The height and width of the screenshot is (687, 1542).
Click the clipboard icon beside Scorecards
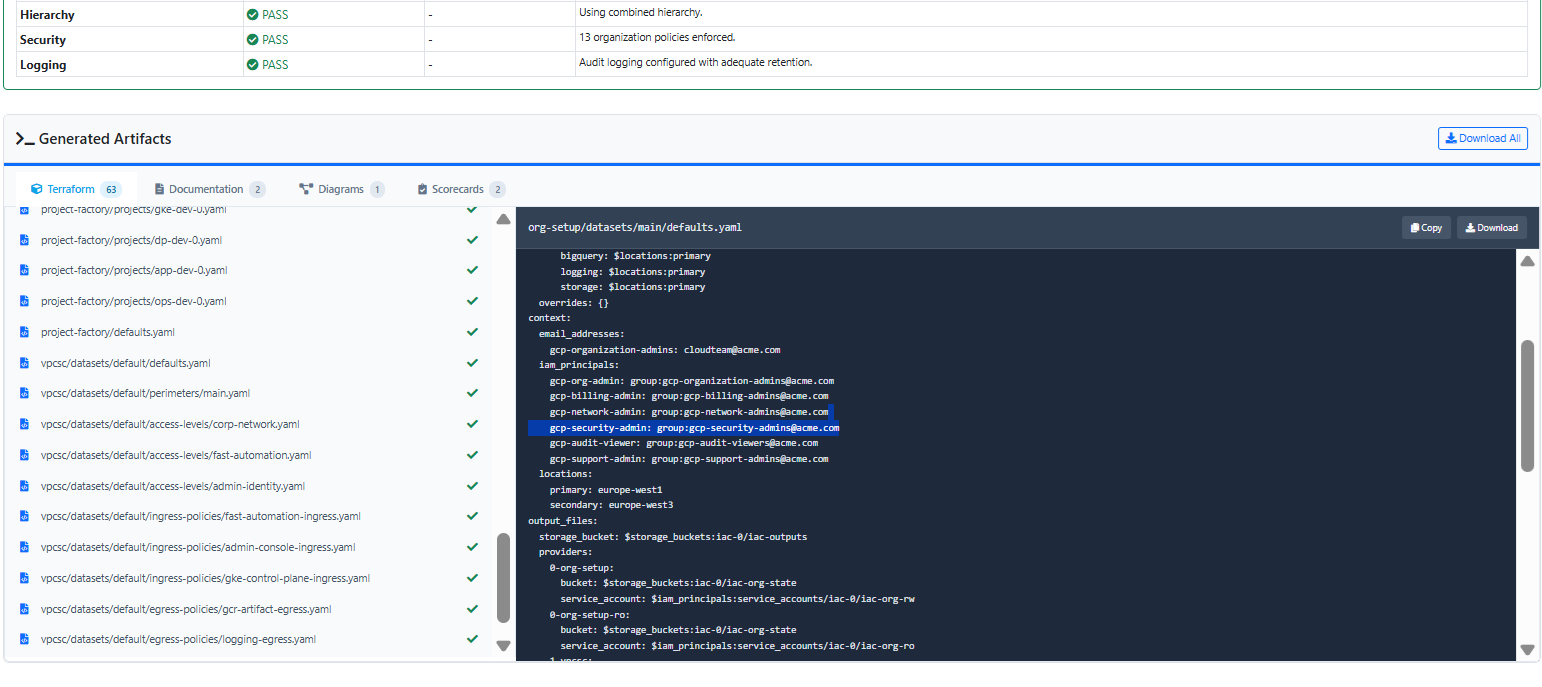(421, 188)
